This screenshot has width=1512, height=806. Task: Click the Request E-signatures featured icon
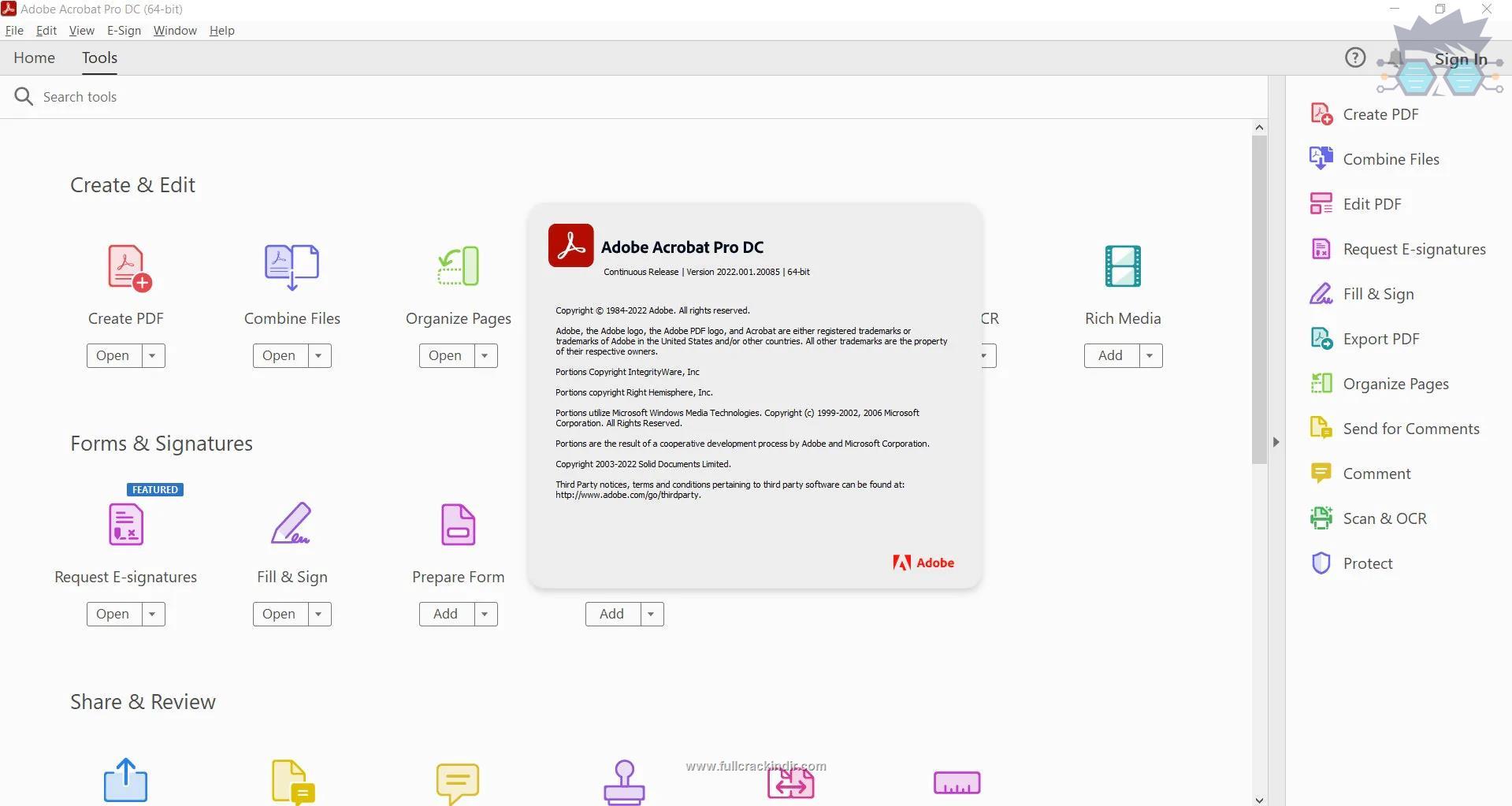[126, 525]
